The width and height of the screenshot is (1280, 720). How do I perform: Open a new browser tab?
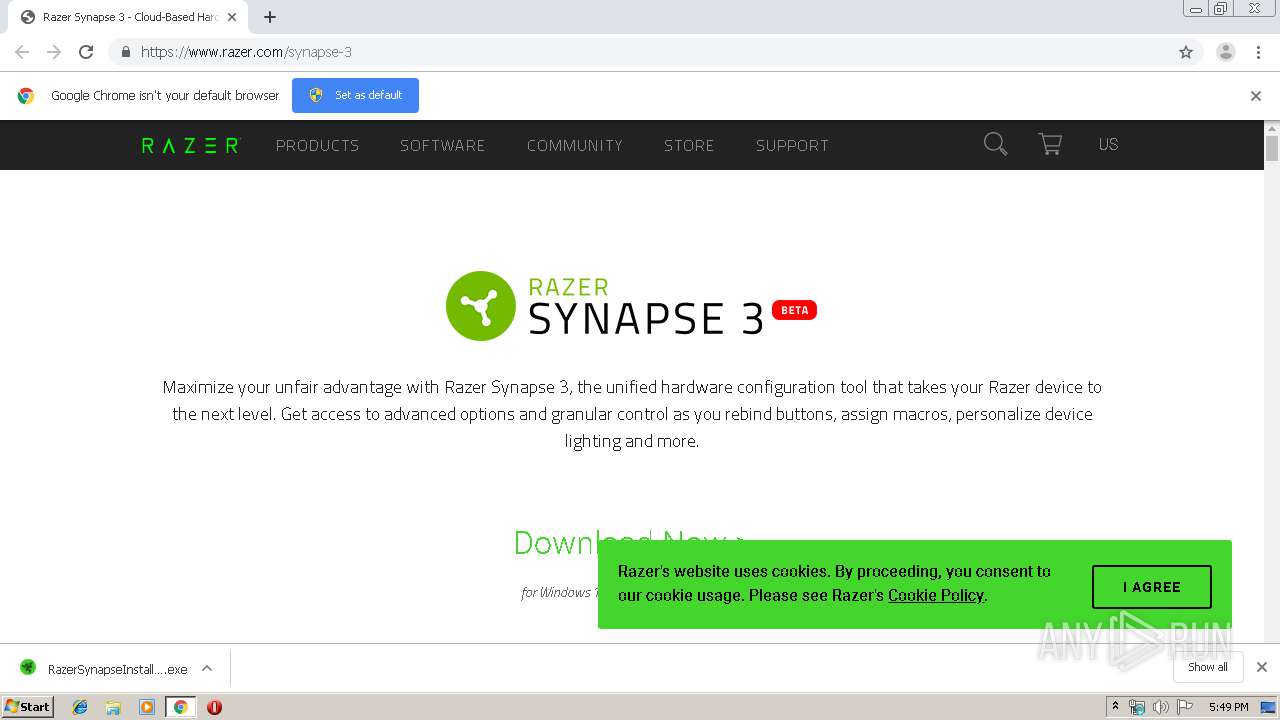(x=270, y=17)
